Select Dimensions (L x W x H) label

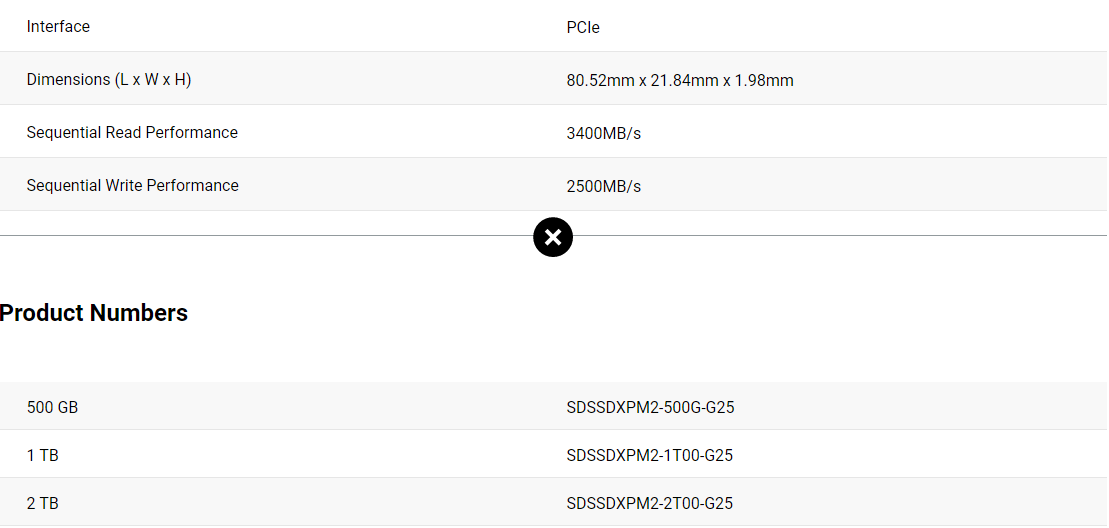pos(109,80)
